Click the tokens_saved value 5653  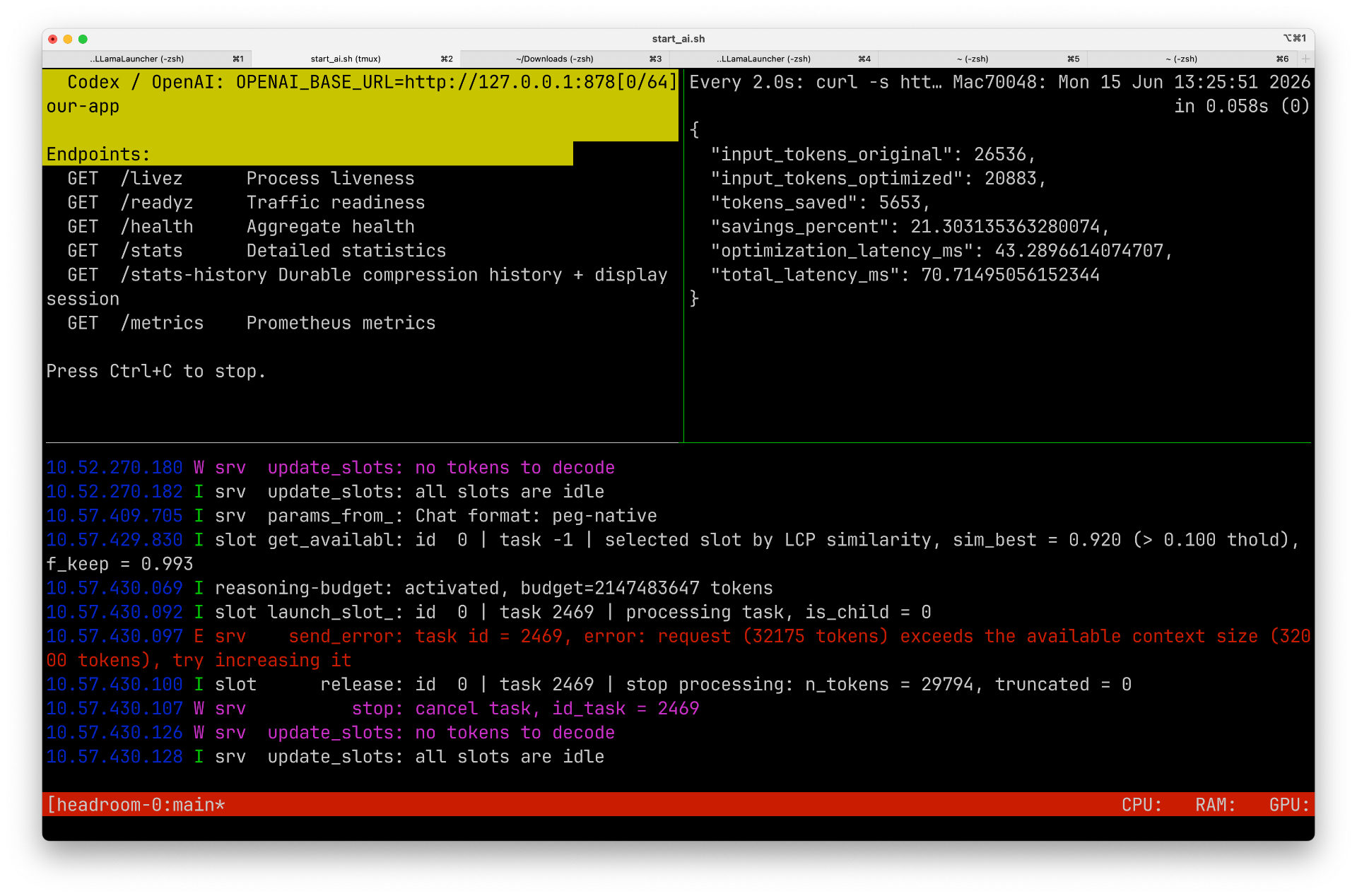coord(899,202)
